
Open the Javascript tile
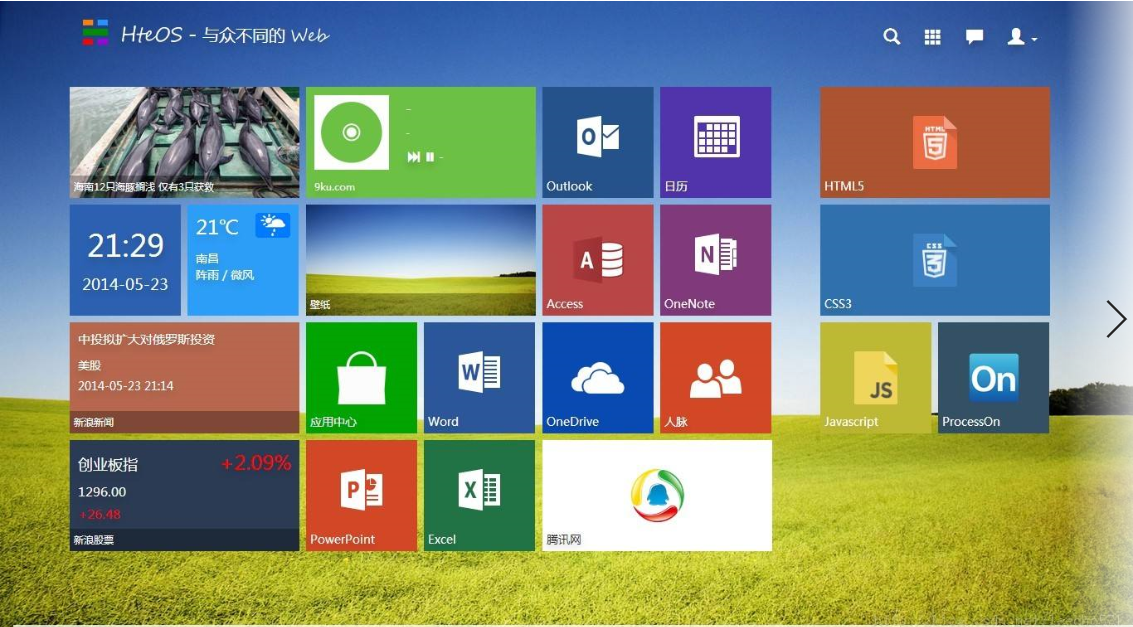875,378
